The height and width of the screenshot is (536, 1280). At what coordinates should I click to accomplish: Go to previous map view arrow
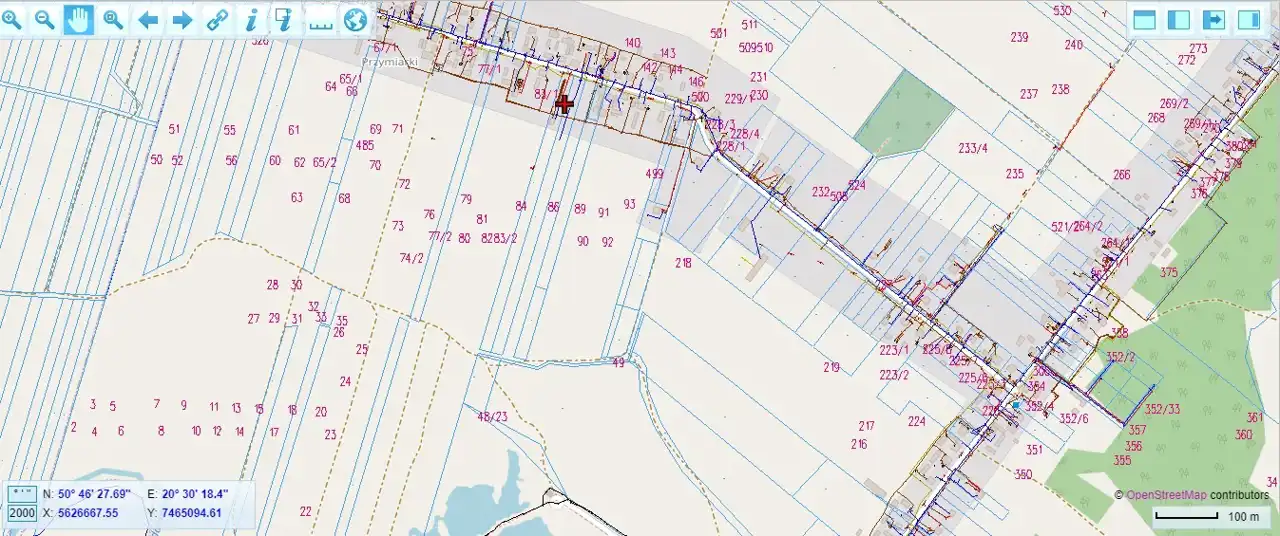click(148, 19)
